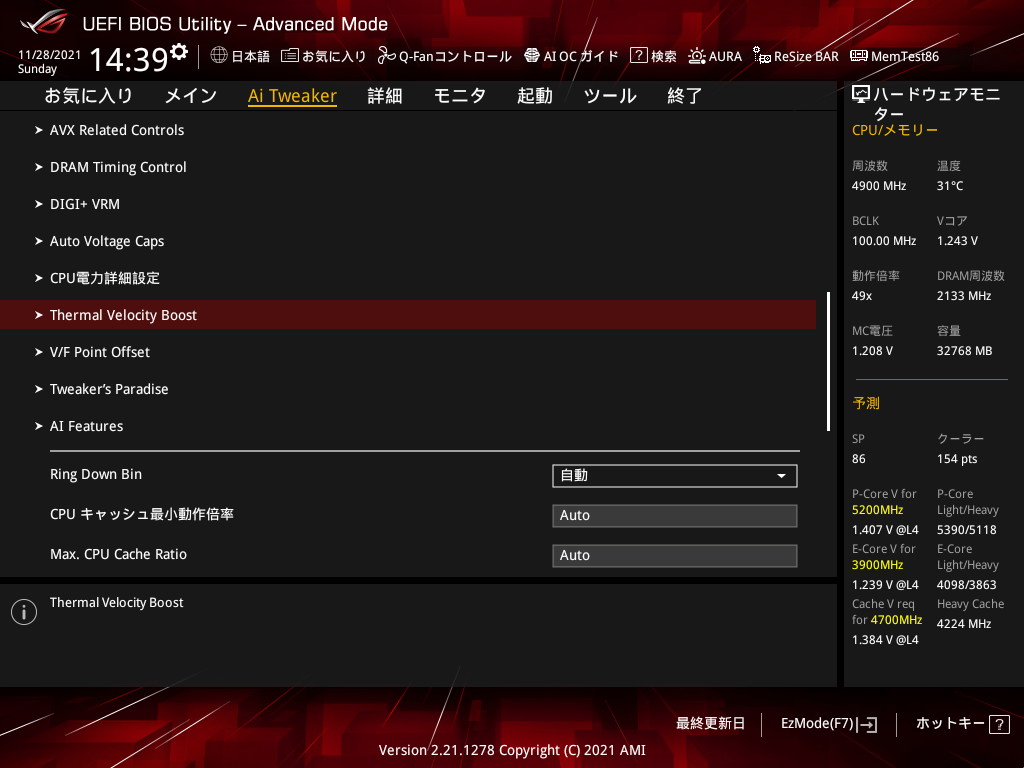Click yellow 5200MHz P-Core value
This screenshot has height=768, width=1024.
click(877, 510)
